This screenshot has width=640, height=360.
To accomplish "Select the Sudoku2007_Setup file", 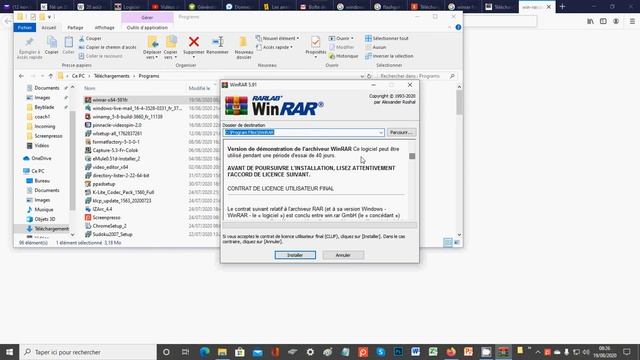I will coord(112,234).
